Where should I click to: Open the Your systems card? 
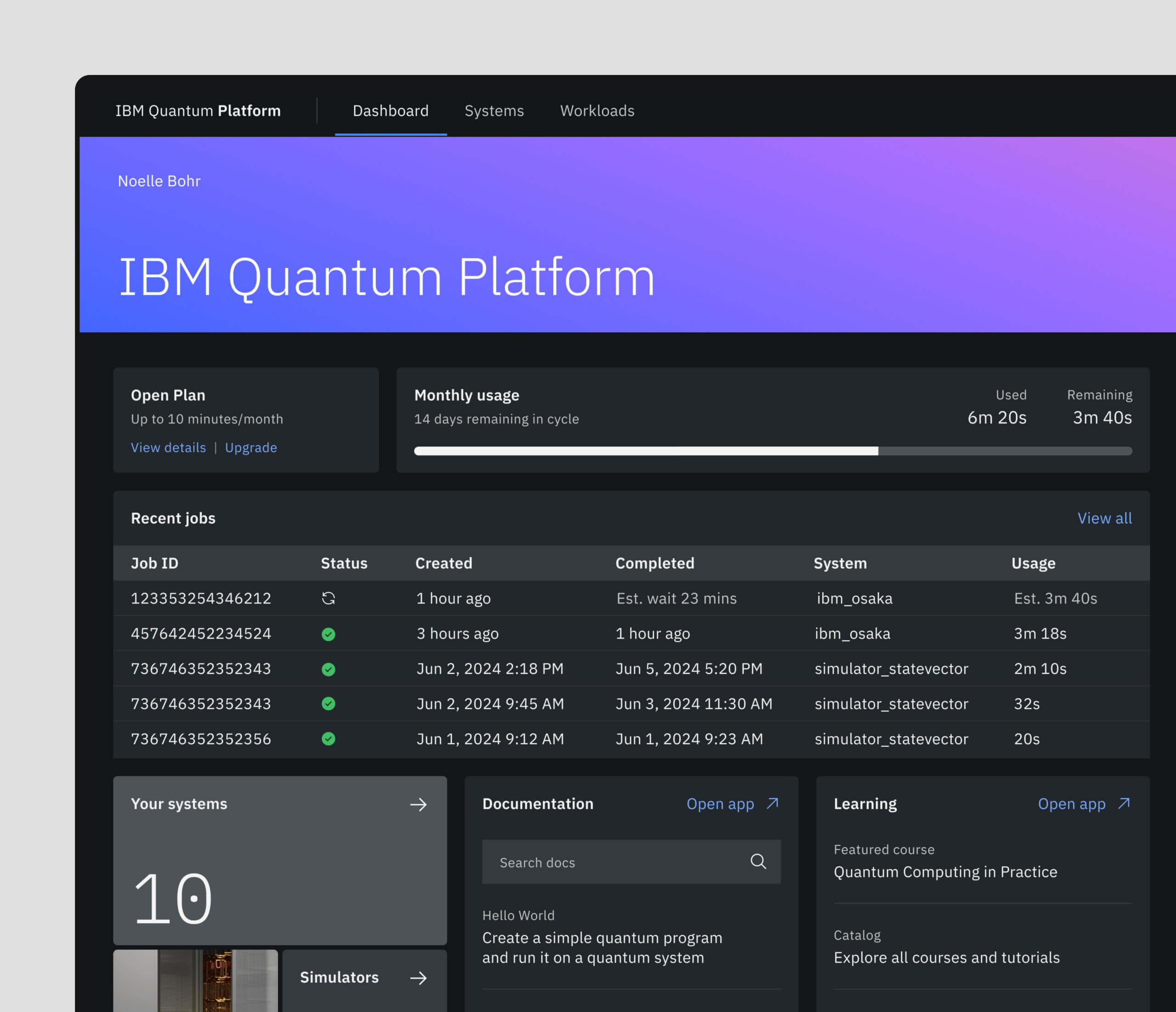click(x=280, y=860)
